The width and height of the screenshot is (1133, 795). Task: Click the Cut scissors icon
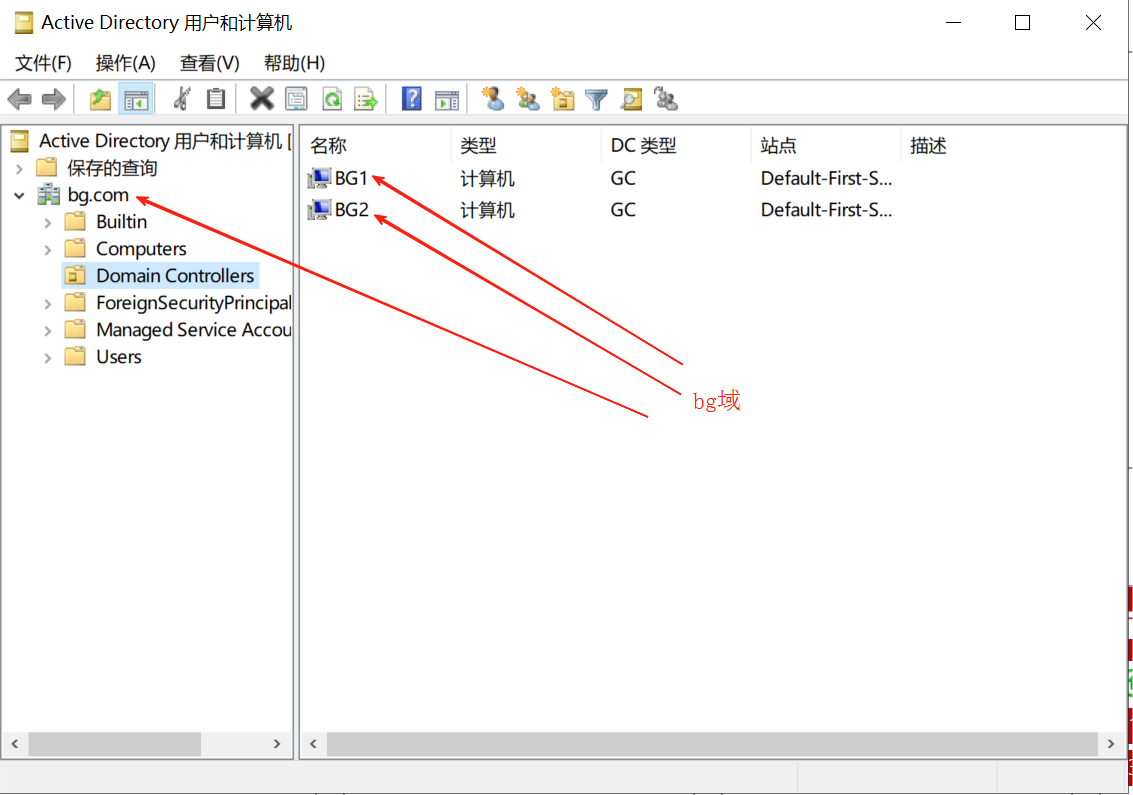coord(182,98)
